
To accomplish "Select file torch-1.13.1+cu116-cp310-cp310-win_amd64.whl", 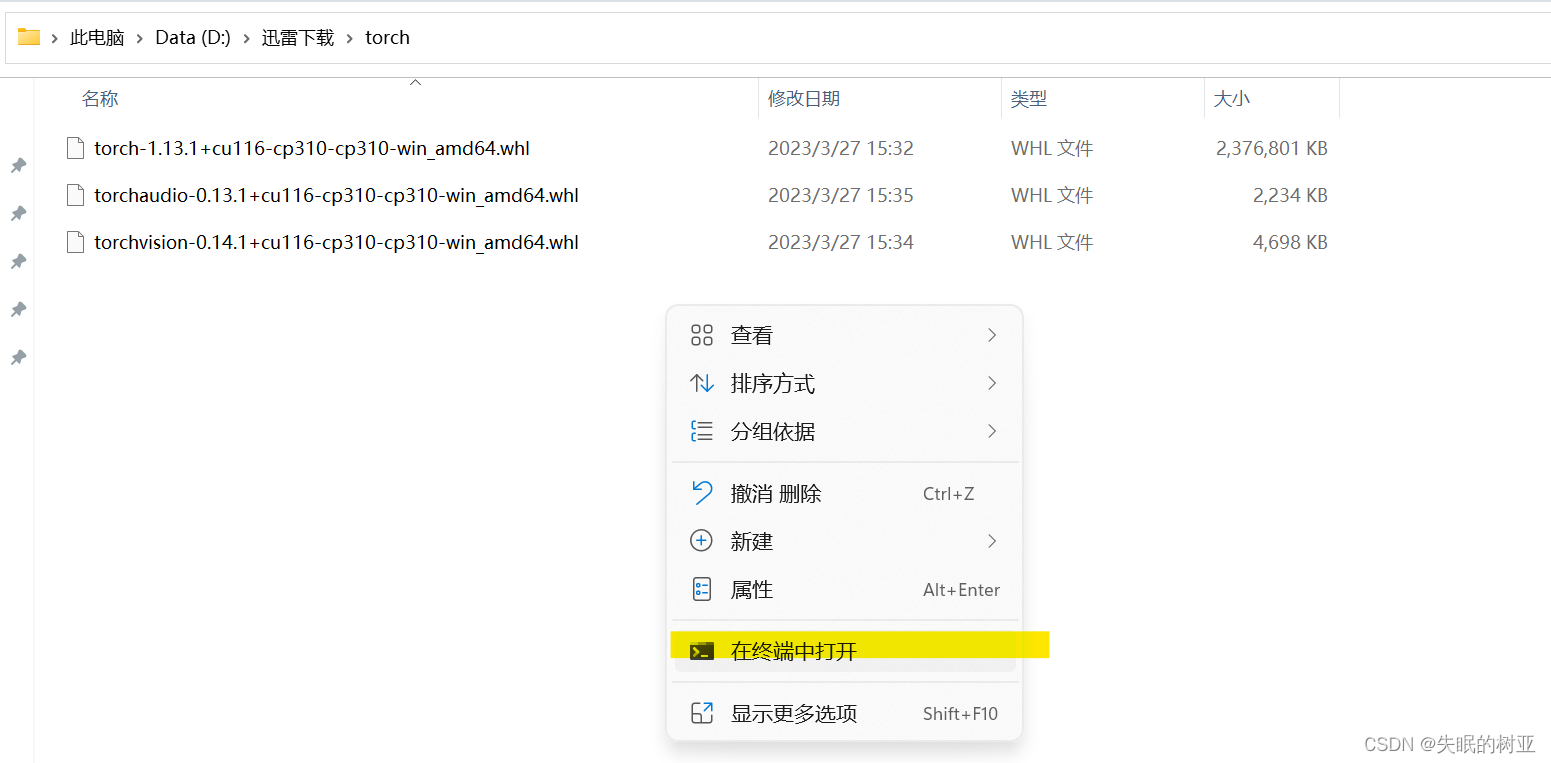I will click(312, 148).
